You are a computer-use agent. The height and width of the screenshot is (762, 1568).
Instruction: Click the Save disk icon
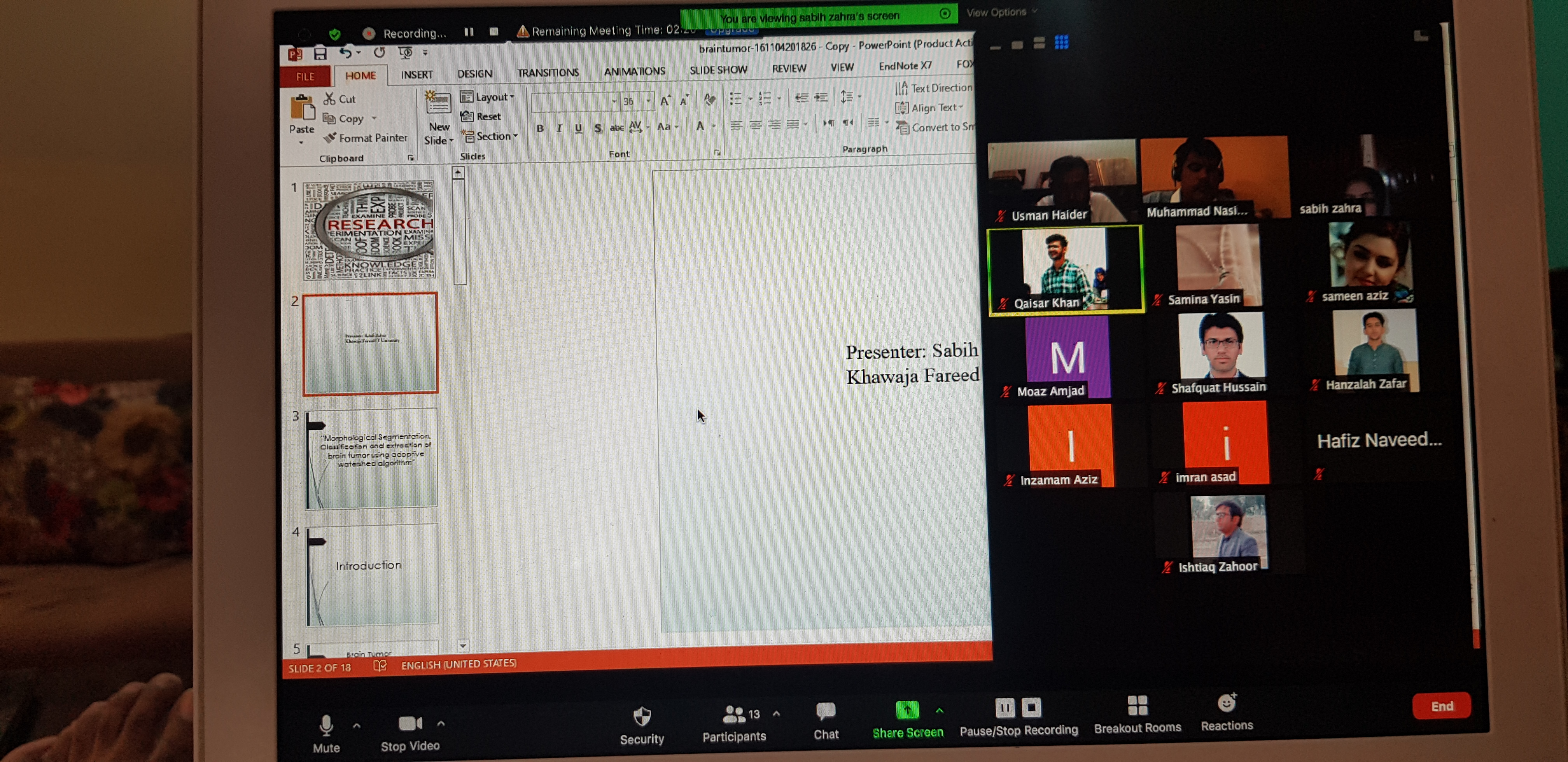coord(320,54)
